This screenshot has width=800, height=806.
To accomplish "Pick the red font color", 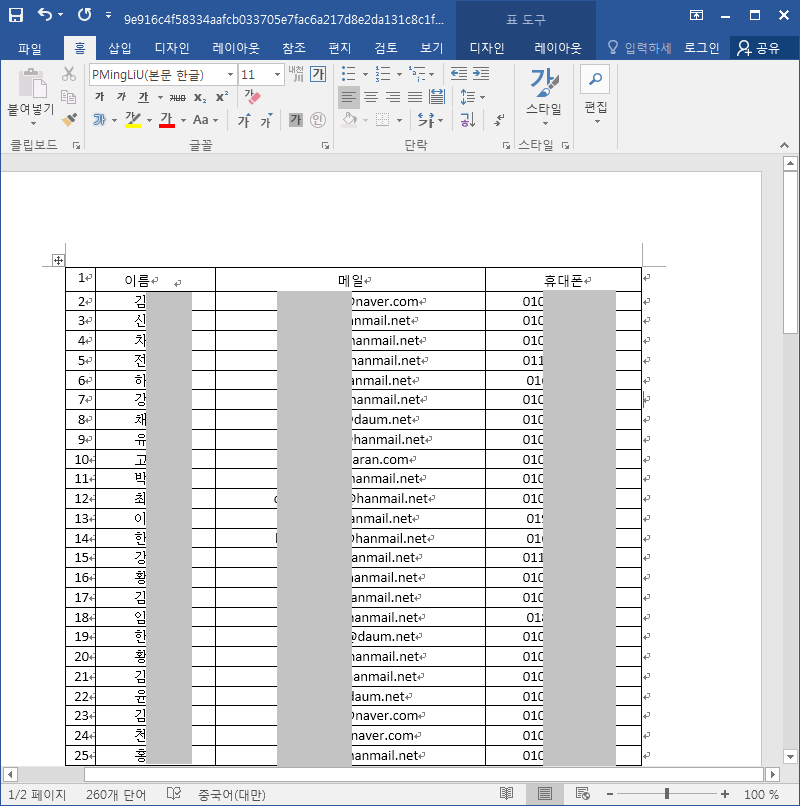I will pyautogui.click(x=167, y=120).
